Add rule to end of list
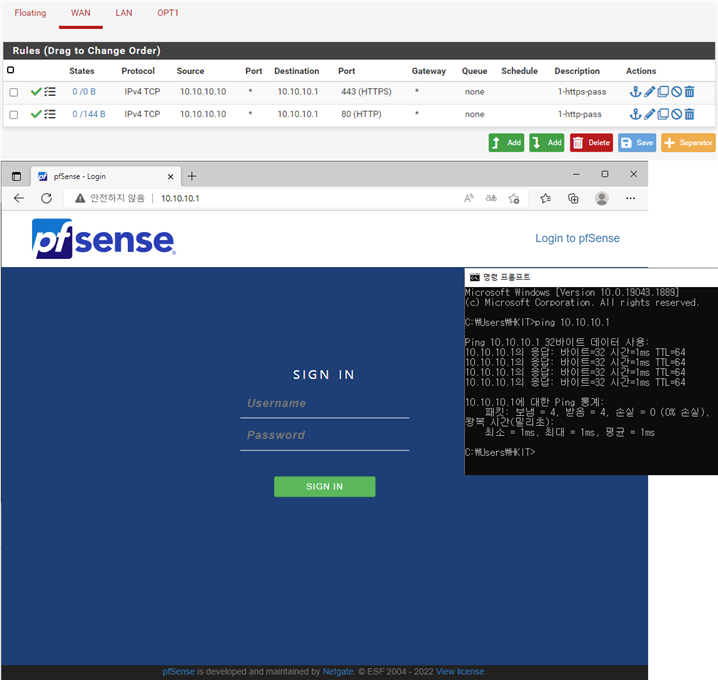Viewport: 718px width, 680px height. pos(547,143)
